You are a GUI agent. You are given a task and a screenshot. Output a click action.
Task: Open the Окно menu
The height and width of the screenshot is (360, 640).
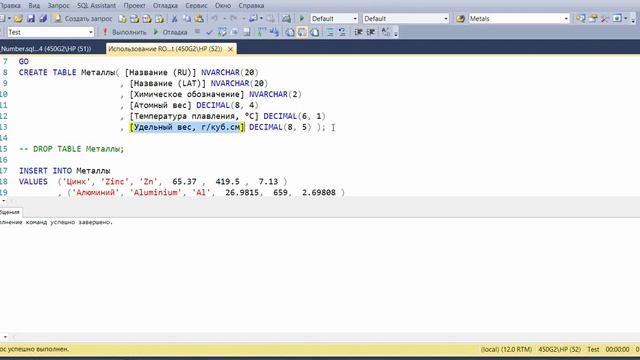point(223,6)
